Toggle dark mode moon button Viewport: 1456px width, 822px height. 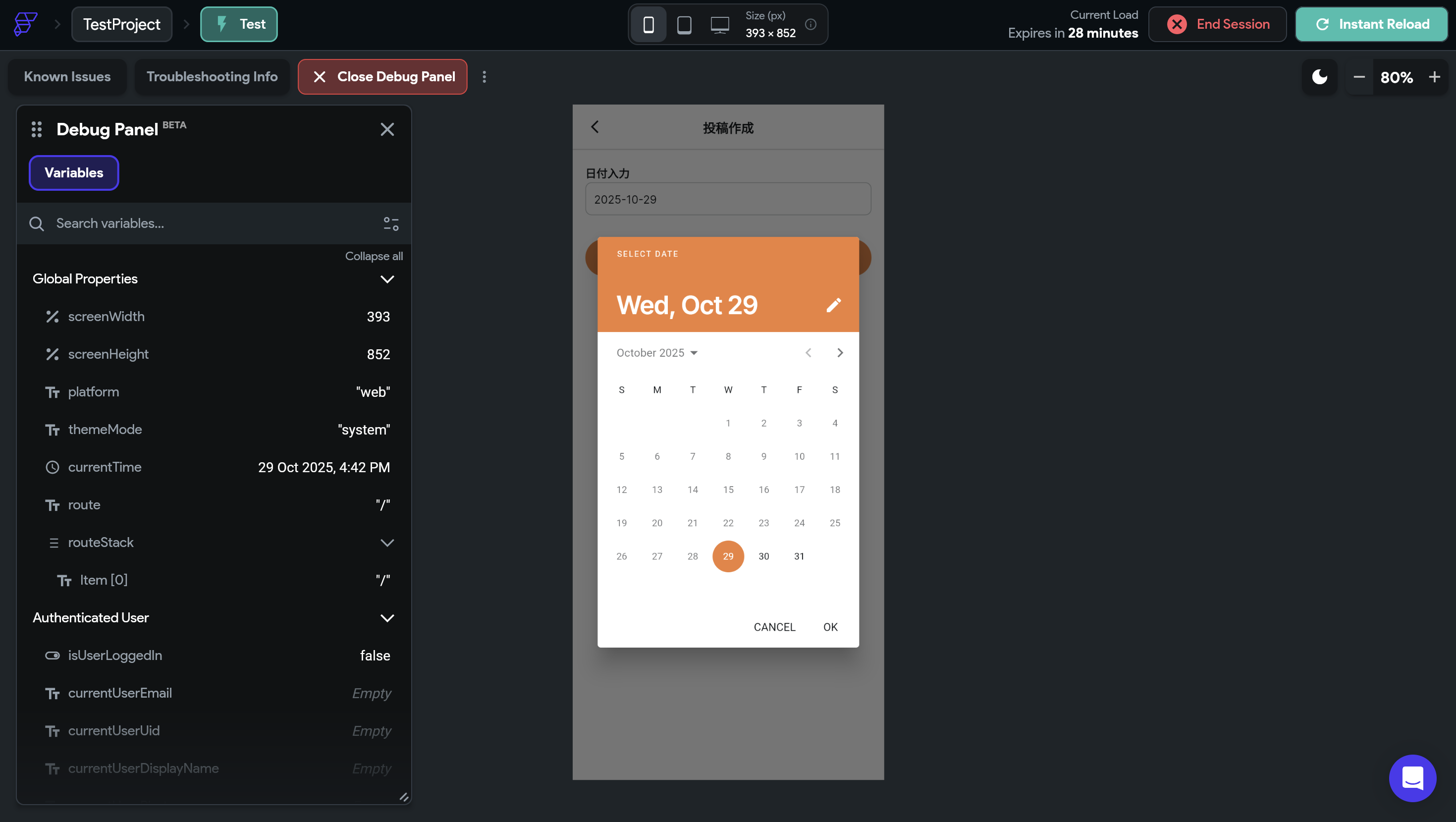(1320, 77)
